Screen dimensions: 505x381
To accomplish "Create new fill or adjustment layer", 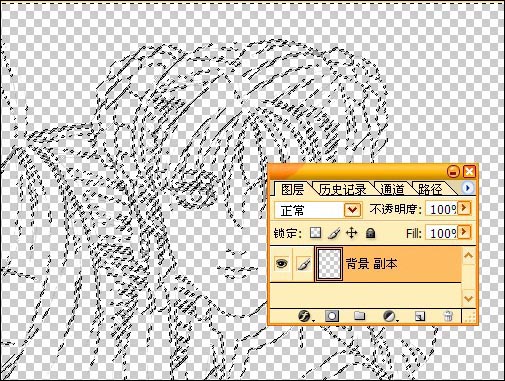I will [x=389, y=316].
